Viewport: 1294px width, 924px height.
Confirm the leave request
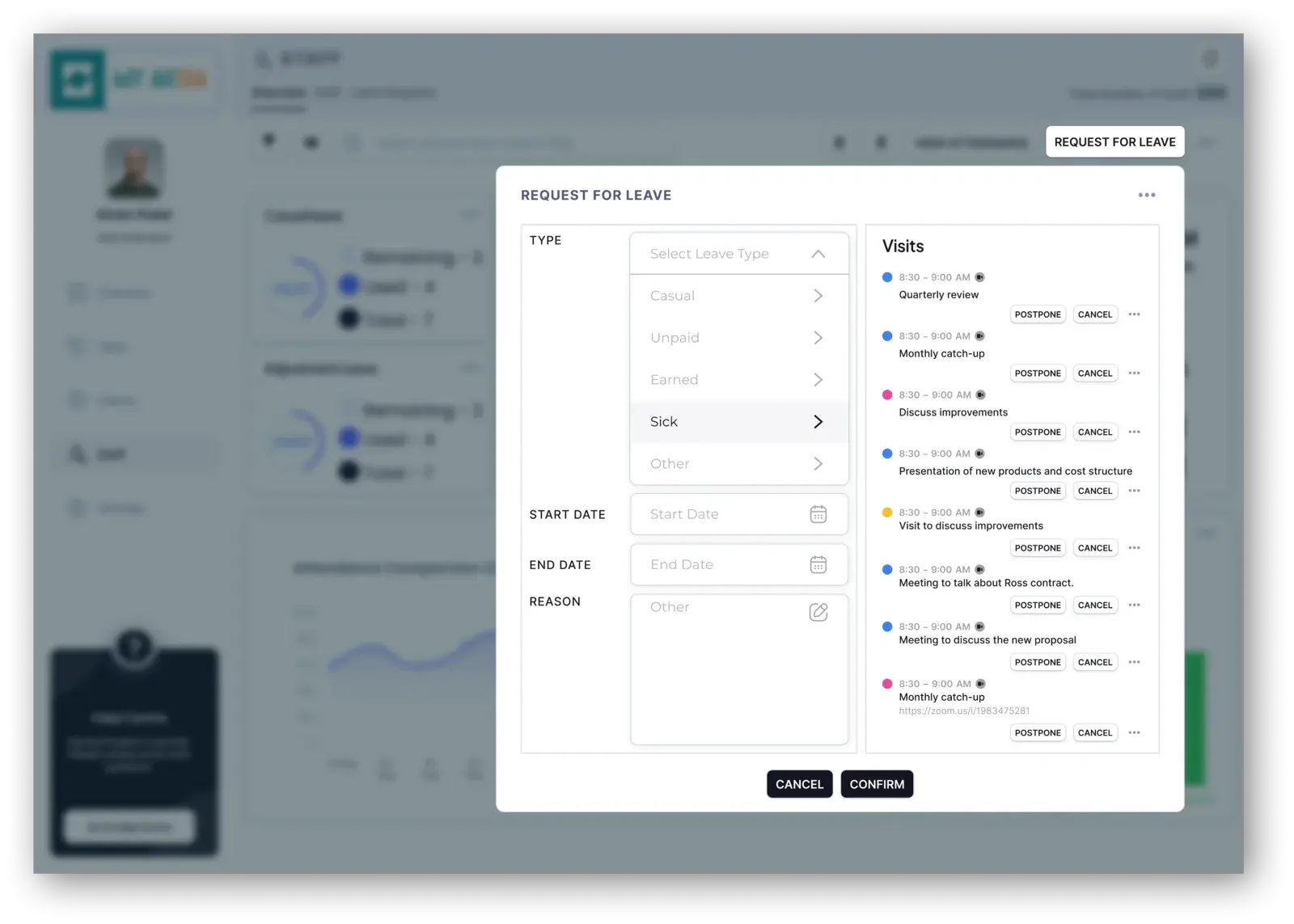pyautogui.click(x=877, y=784)
